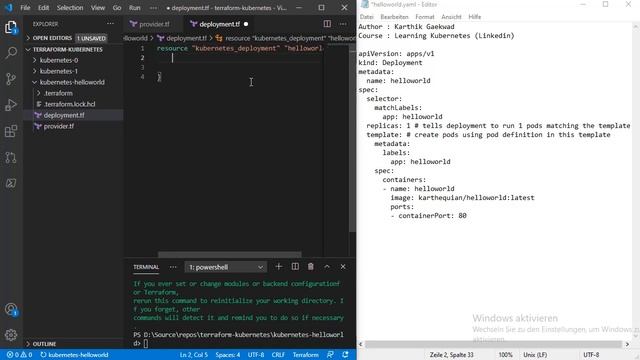Kill terminal with trash icon
Image resolution: width=640 pixels, height=360 pixels.
(311, 267)
